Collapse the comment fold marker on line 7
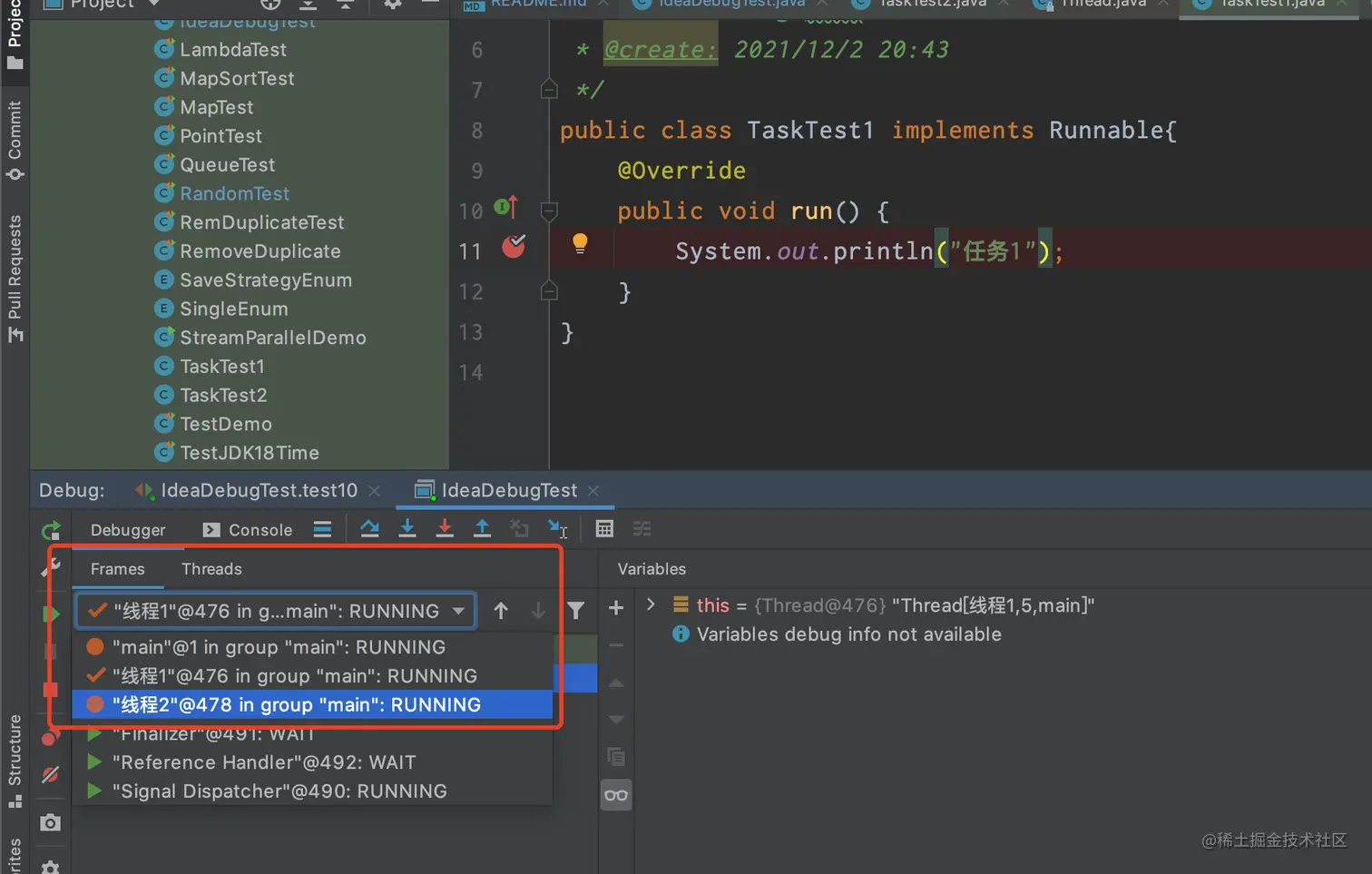 pyautogui.click(x=548, y=89)
